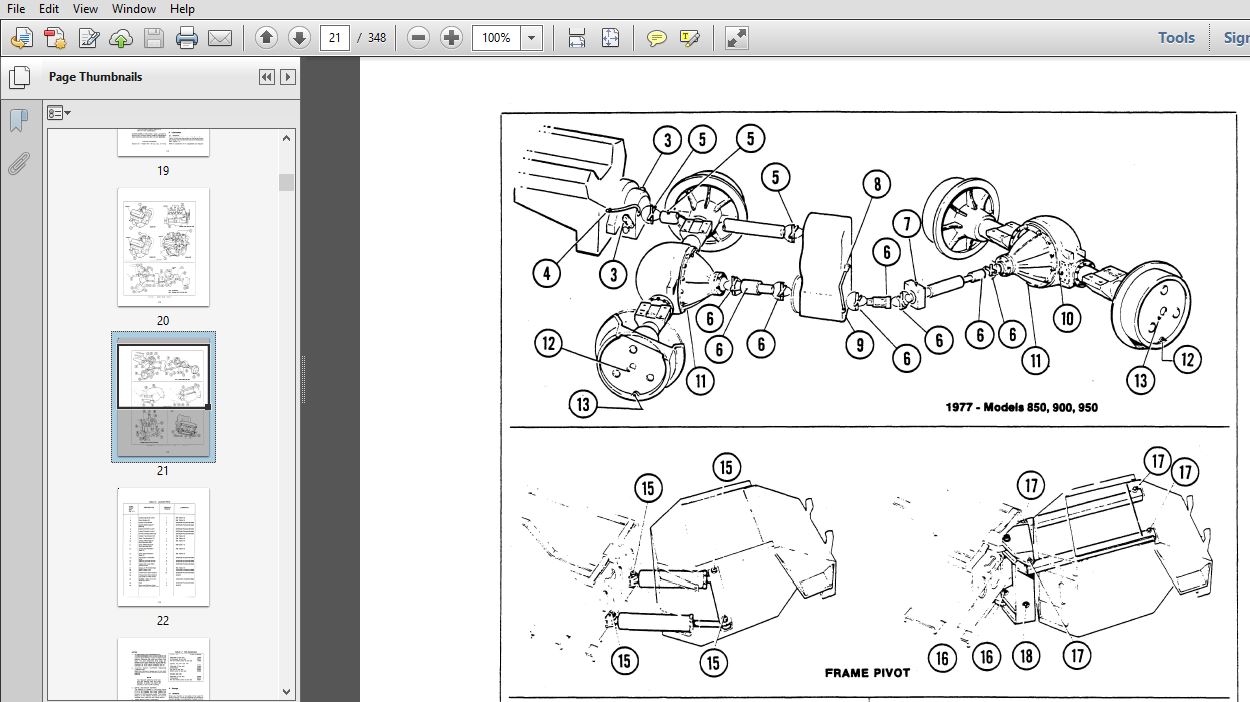Viewport: 1250px width, 702px height.
Task: Open the Tools pane
Action: point(1176,38)
